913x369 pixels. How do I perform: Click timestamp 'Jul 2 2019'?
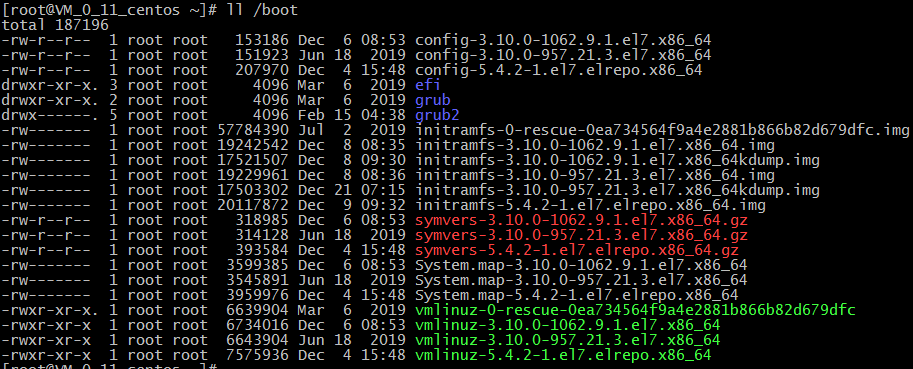(x=352, y=130)
